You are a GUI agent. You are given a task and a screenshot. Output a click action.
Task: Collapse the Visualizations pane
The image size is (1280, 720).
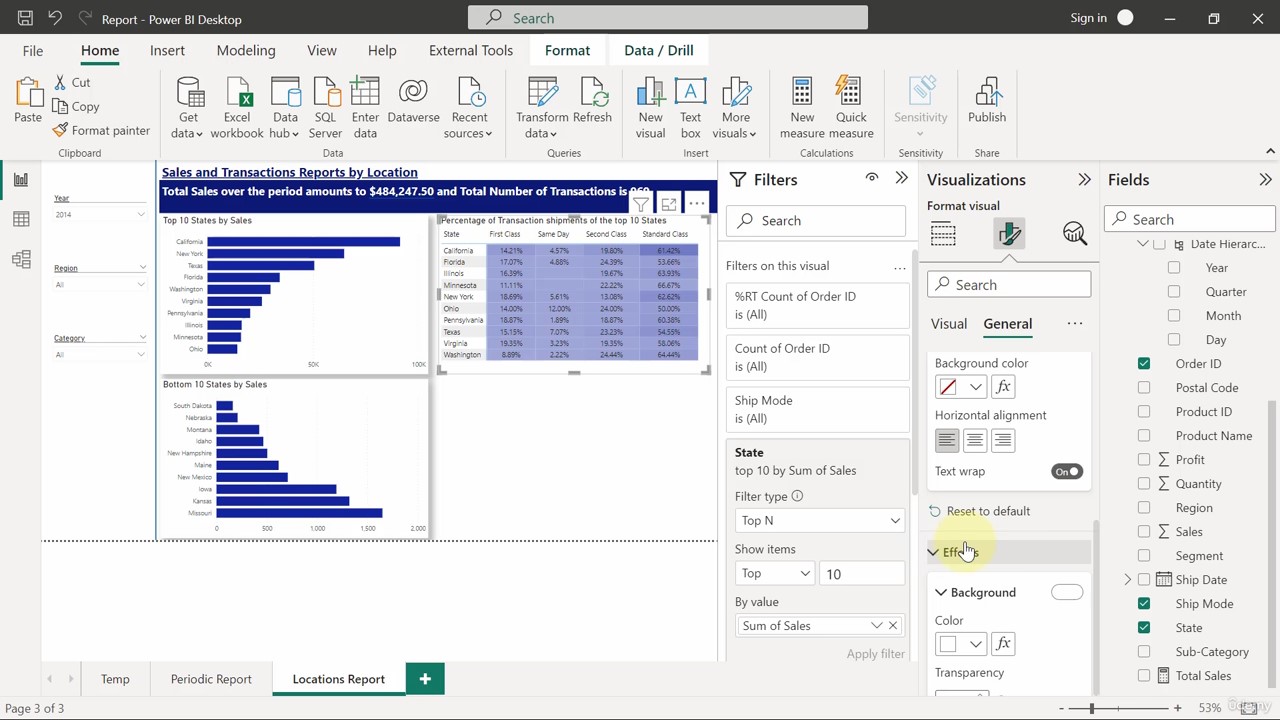pyautogui.click(x=1084, y=180)
